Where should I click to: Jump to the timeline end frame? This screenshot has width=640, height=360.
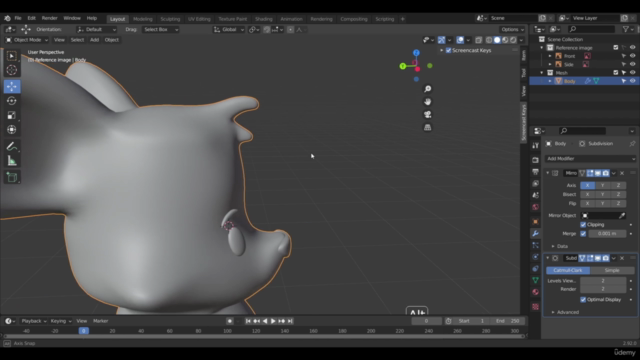pos(290,321)
